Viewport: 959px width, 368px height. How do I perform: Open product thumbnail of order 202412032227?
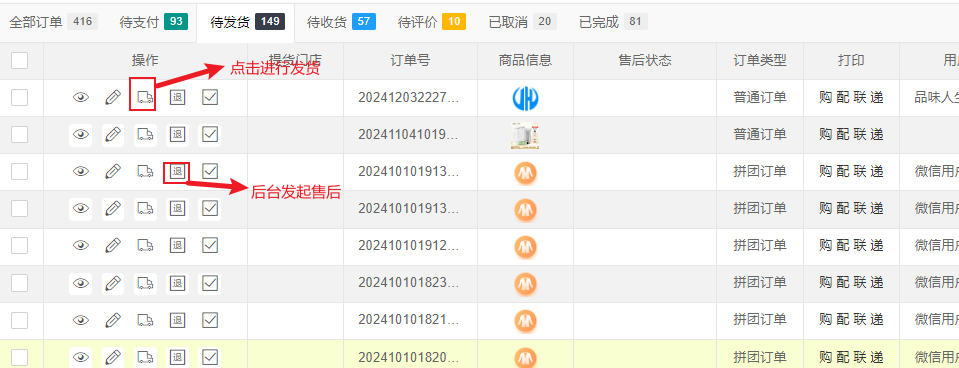[x=525, y=98]
